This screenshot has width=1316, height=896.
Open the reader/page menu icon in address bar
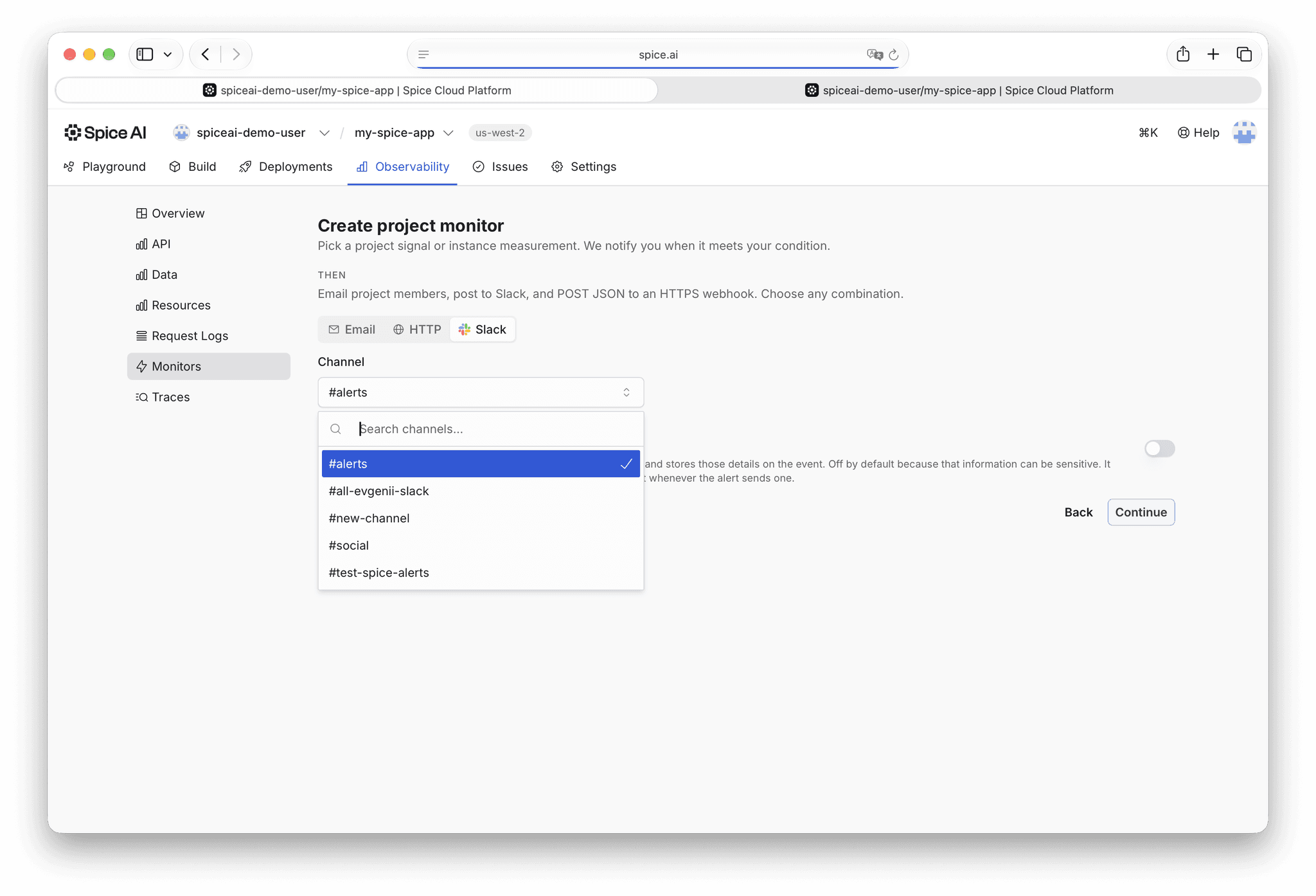click(423, 55)
